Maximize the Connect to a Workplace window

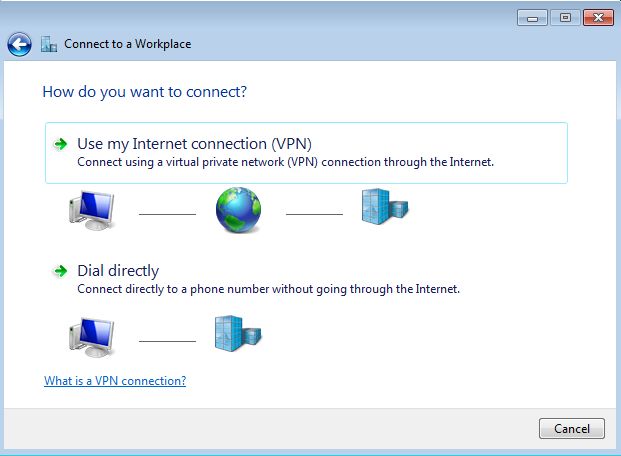[565, 18]
